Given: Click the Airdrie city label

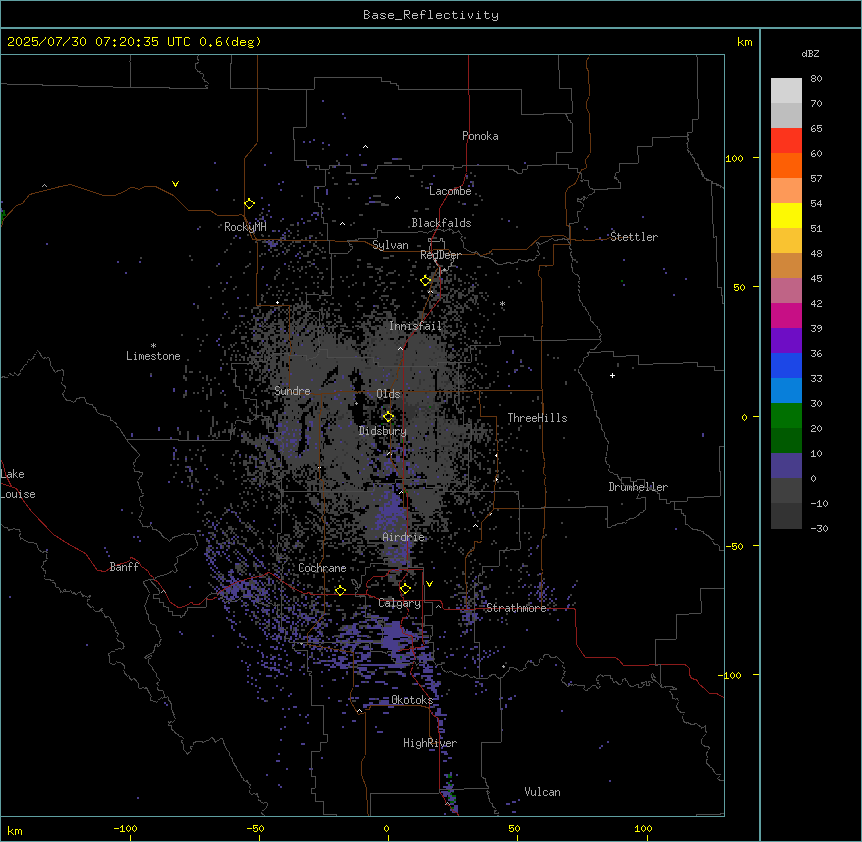Looking at the screenshot, I should (x=404, y=537).
